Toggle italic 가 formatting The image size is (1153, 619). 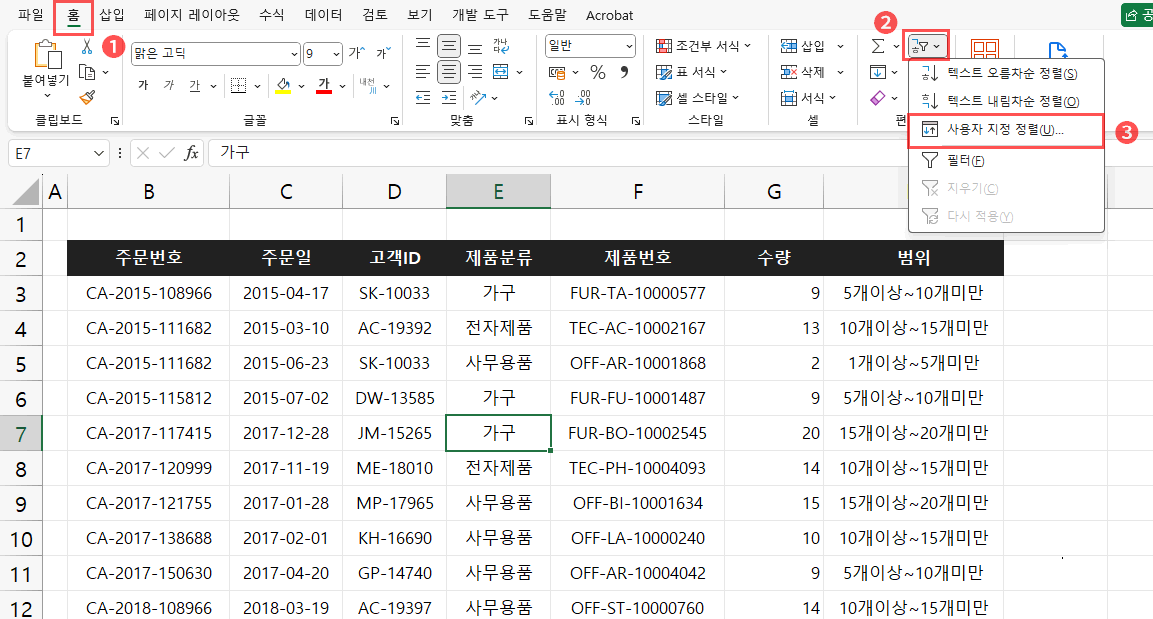[x=169, y=86]
